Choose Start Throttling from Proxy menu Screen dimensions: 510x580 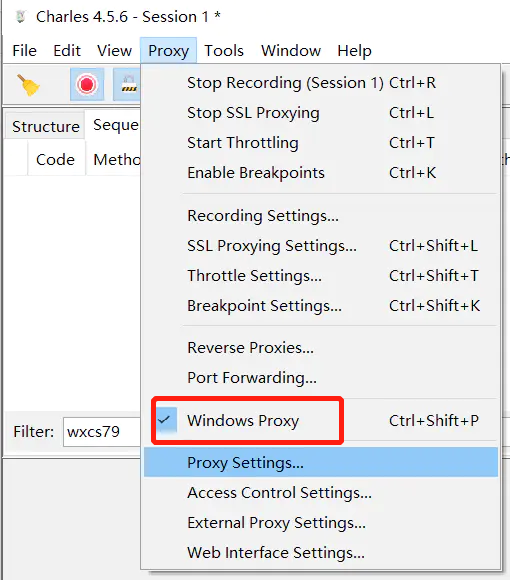321,143
